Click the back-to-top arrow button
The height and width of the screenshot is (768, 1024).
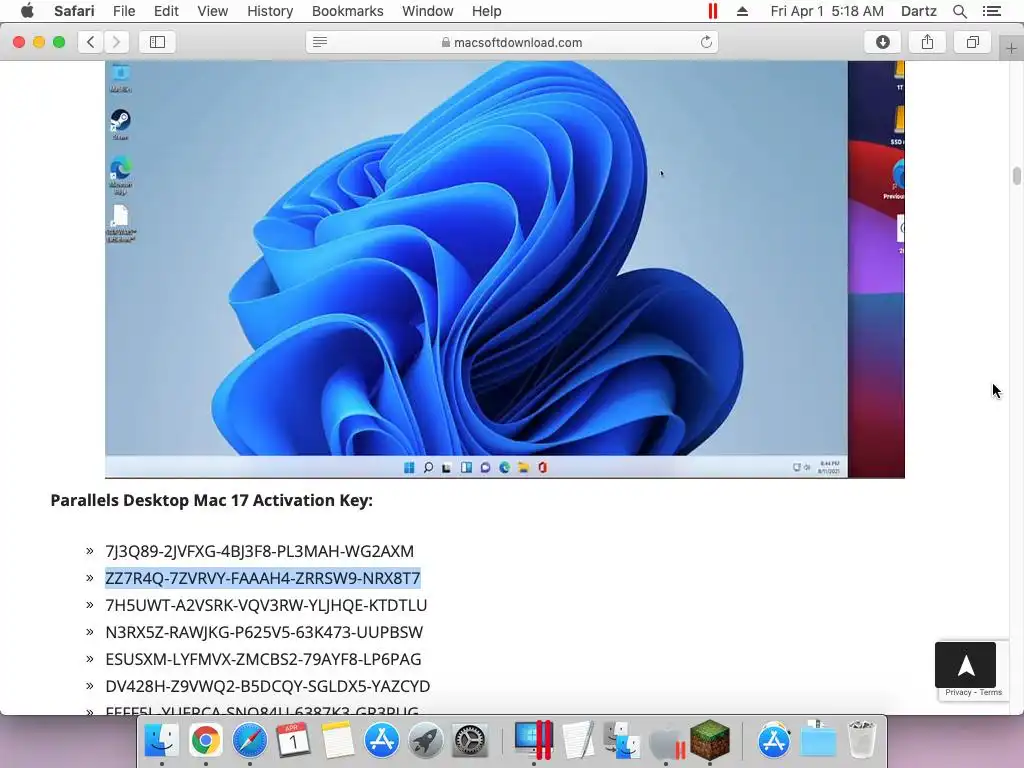click(965, 665)
